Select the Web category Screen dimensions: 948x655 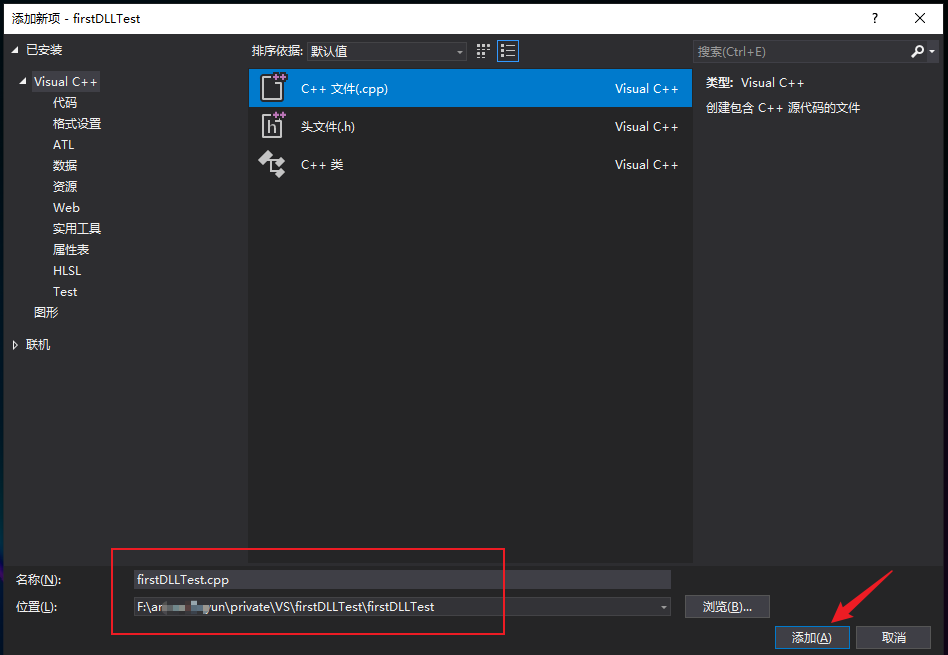[x=66, y=207]
